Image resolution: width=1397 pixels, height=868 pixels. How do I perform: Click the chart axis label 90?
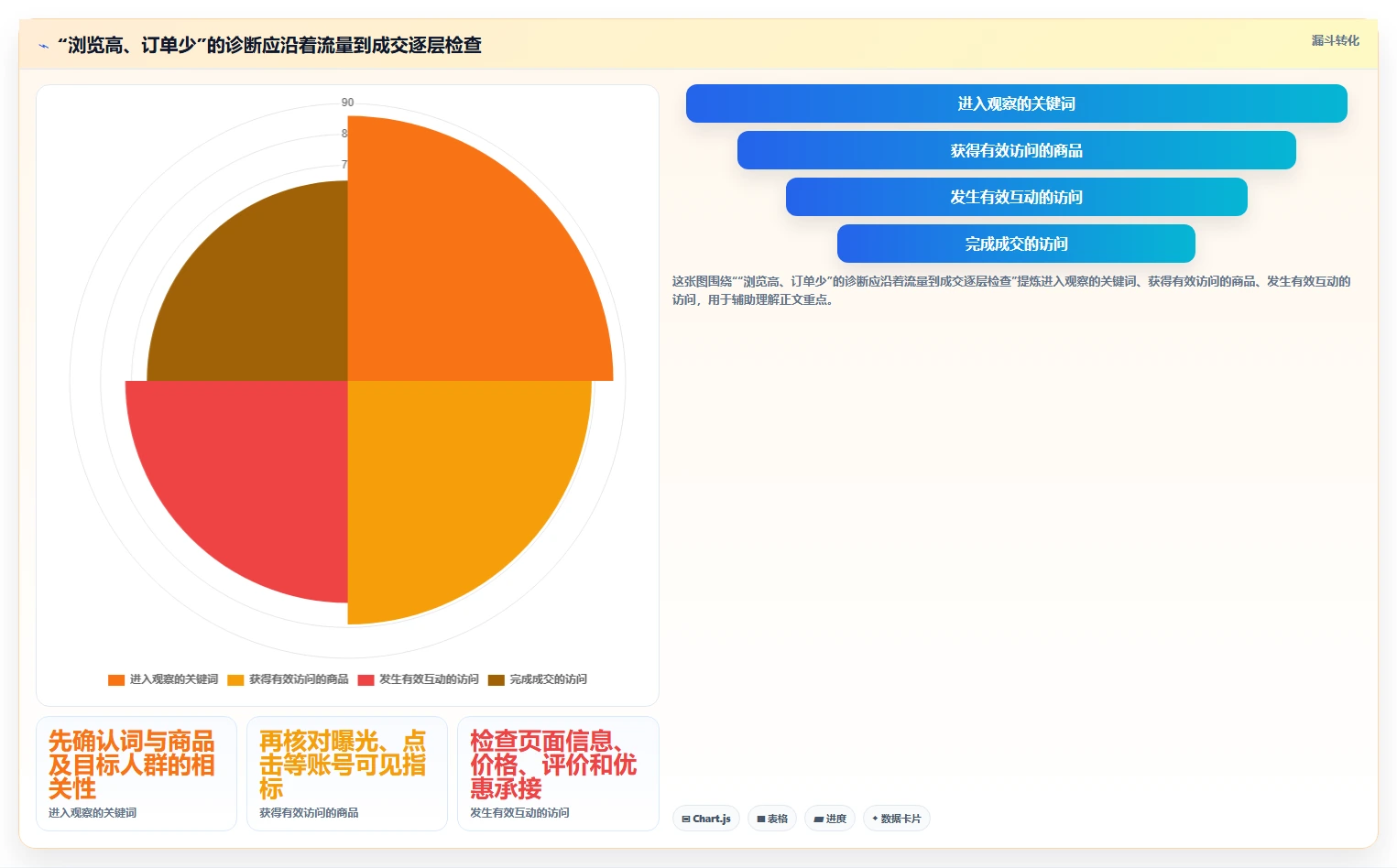coord(347,103)
